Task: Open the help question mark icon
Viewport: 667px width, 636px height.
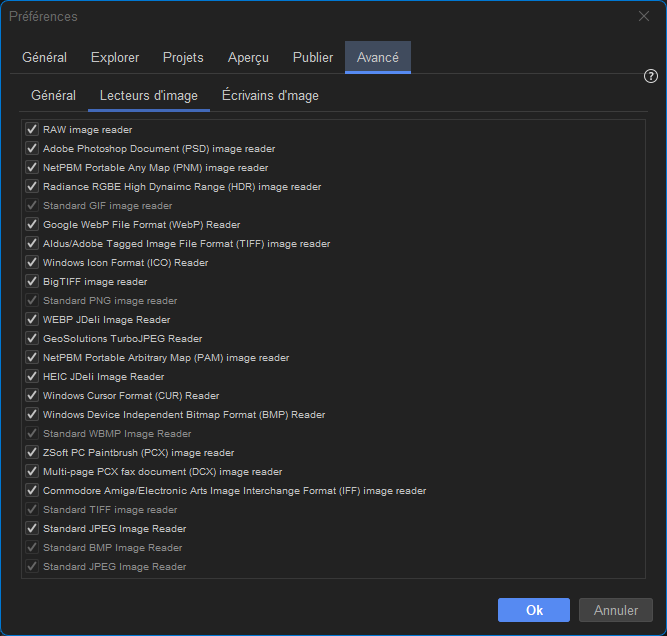Action: (x=650, y=76)
